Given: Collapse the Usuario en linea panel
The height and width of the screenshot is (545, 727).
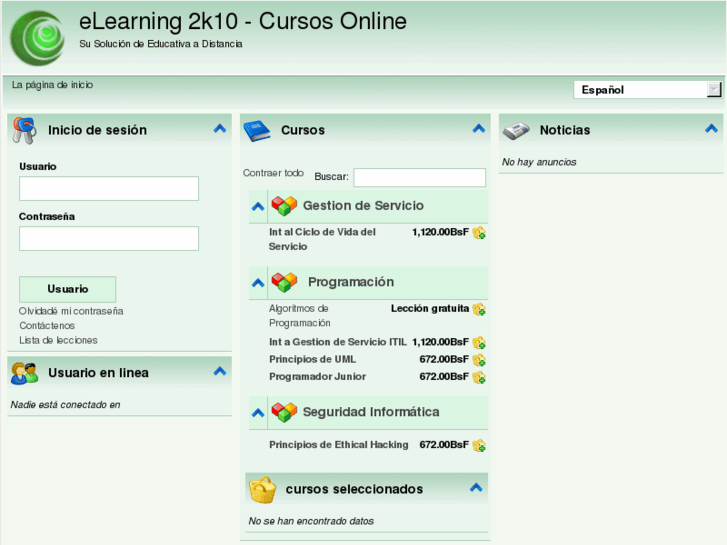Looking at the screenshot, I should click(220, 371).
